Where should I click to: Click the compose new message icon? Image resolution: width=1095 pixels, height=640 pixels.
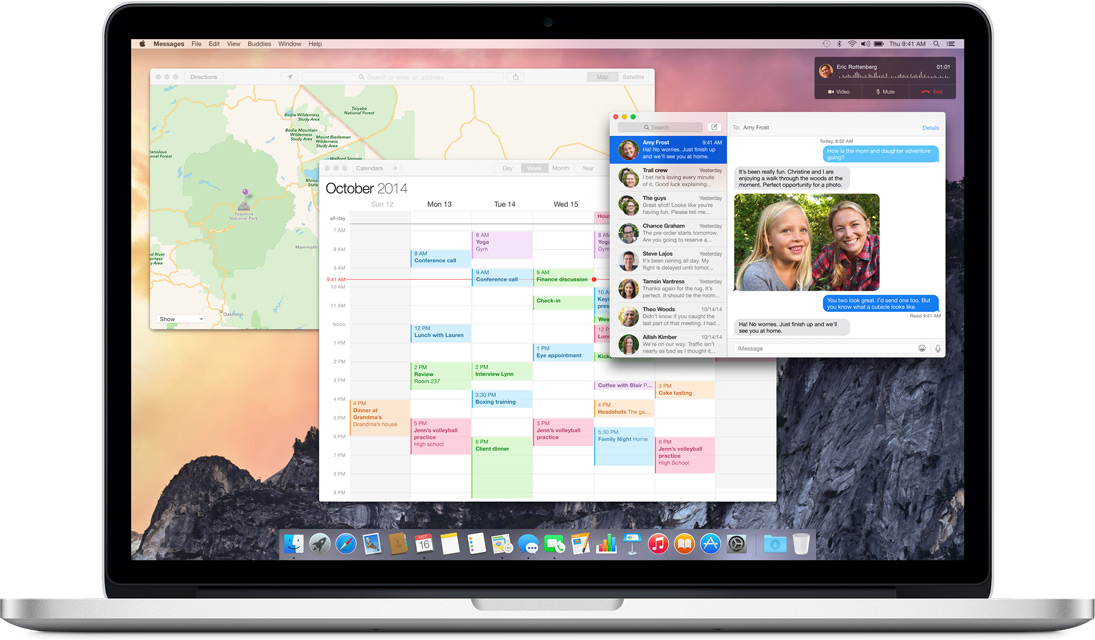tap(714, 127)
